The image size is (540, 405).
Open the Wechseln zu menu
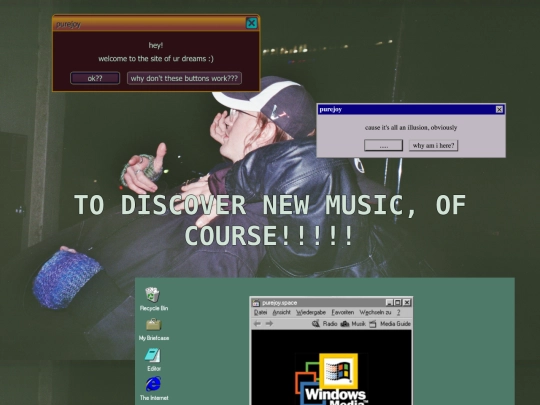pos(375,312)
